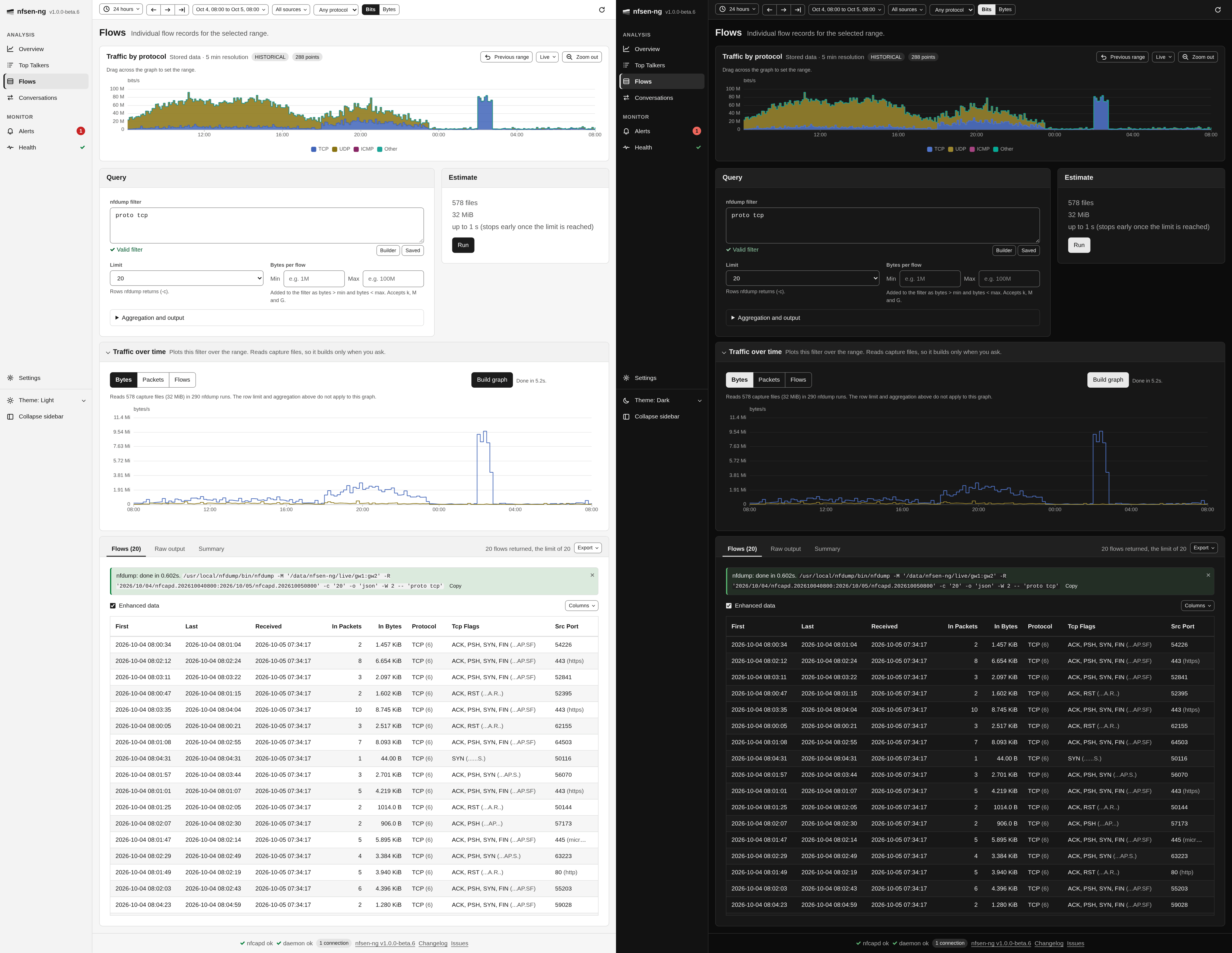Switch units to Bytes in light toolbar

pyautogui.click(x=389, y=10)
